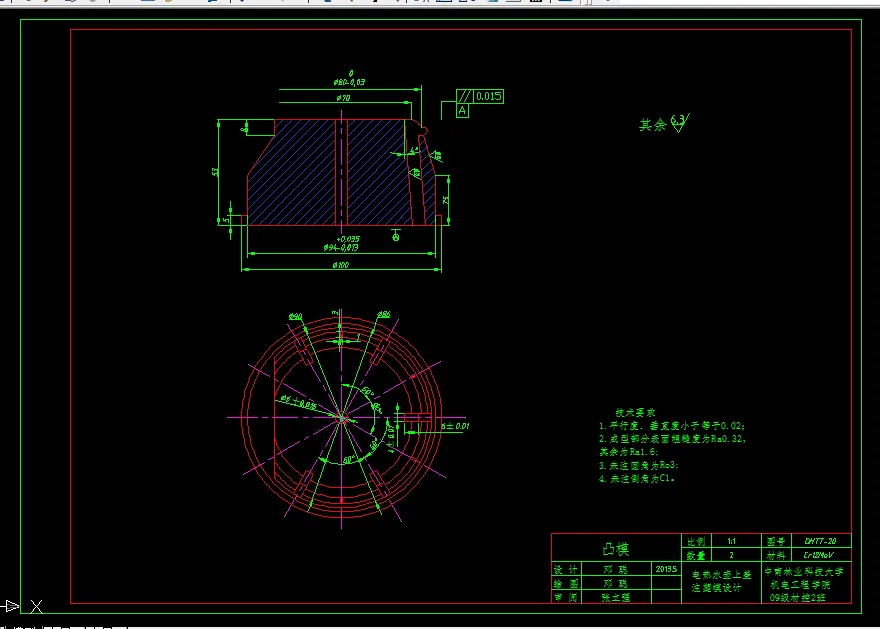
Task: Click the UCS arrow icon at the drawing corner
Action: click(x=11, y=606)
